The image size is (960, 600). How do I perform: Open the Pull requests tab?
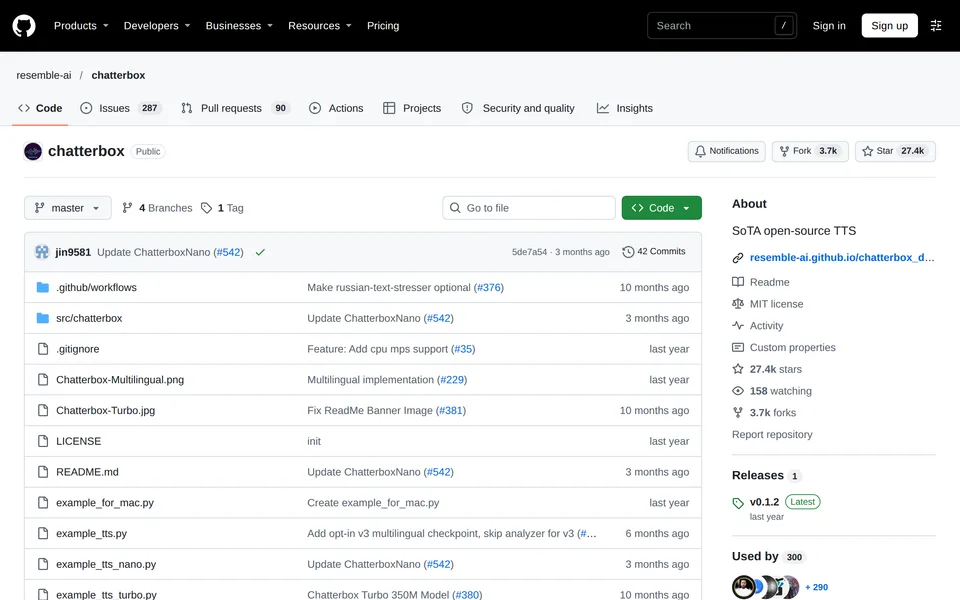[x=235, y=108]
